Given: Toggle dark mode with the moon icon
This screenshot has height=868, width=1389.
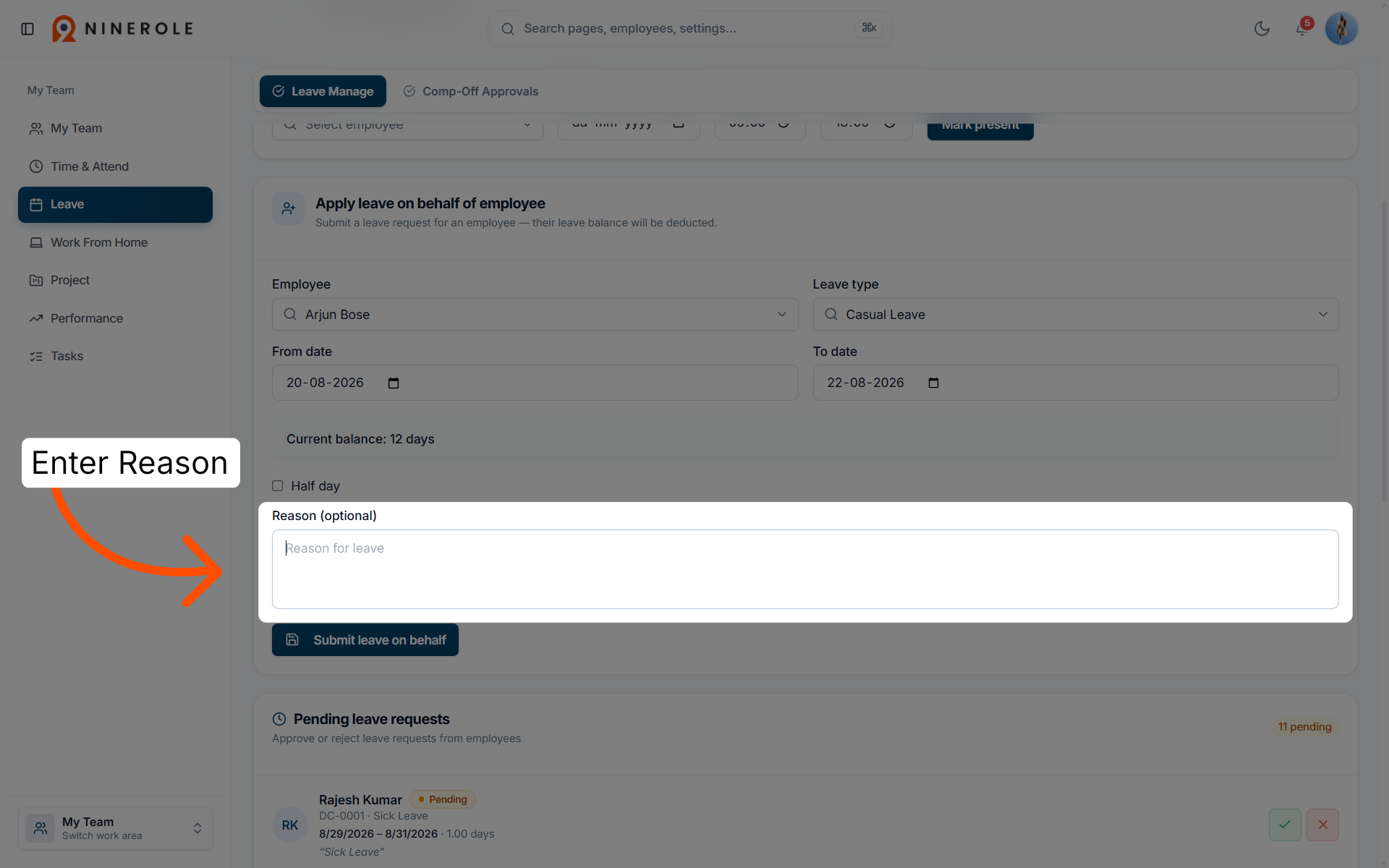Looking at the screenshot, I should (1262, 29).
